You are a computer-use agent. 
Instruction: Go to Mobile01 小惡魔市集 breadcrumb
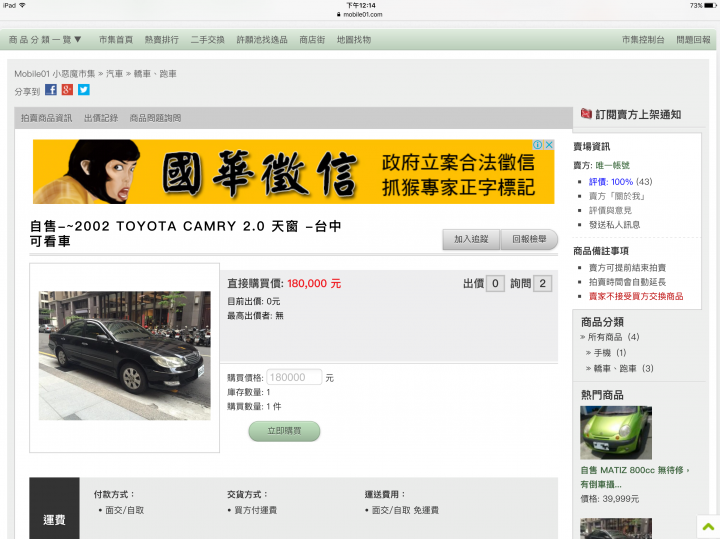[x=55, y=73]
